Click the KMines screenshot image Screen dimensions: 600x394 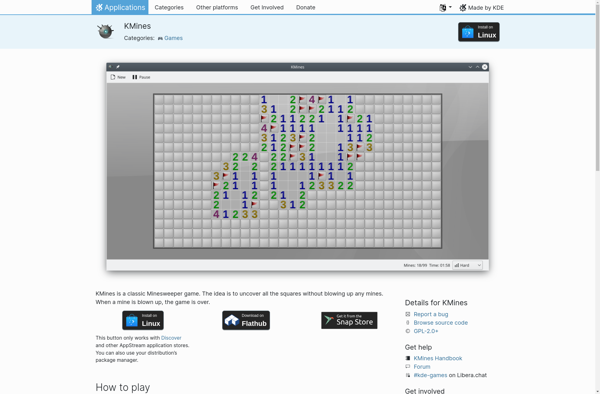coord(297,167)
